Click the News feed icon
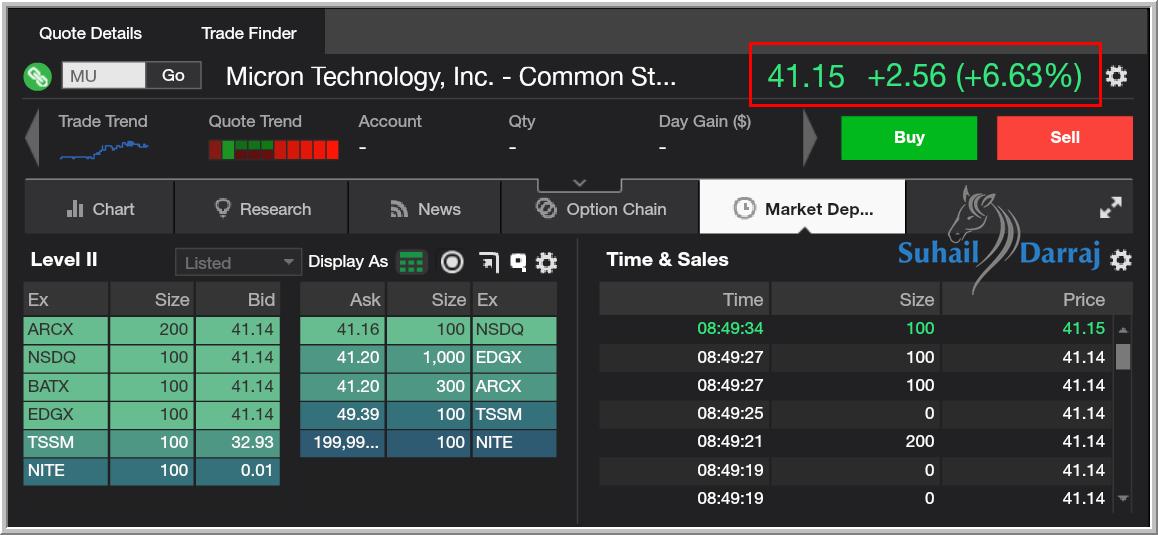This screenshot has width=1158, height=535. coord(400,210)
